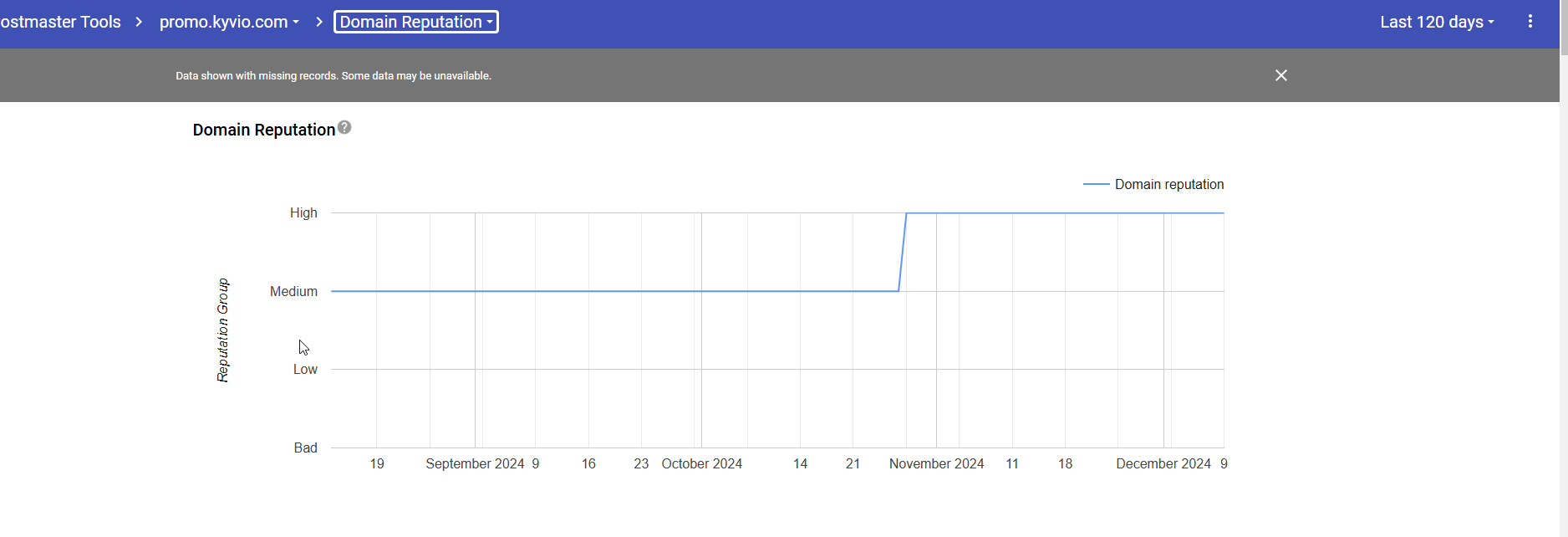Click the Low reputation axis label
The width and height of the screenshot is (1568, 537).
point(305,370)
